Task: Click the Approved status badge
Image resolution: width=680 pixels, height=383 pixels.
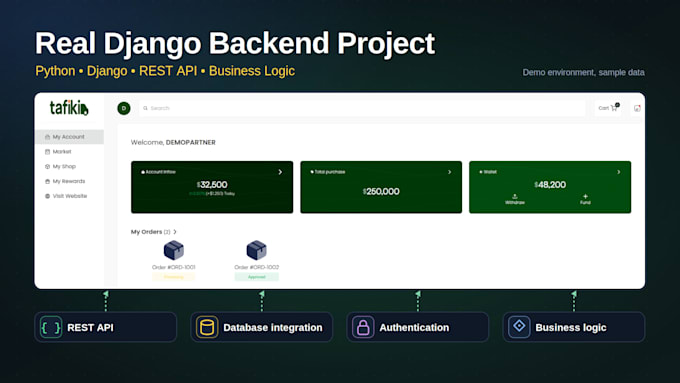Action: 256,277
